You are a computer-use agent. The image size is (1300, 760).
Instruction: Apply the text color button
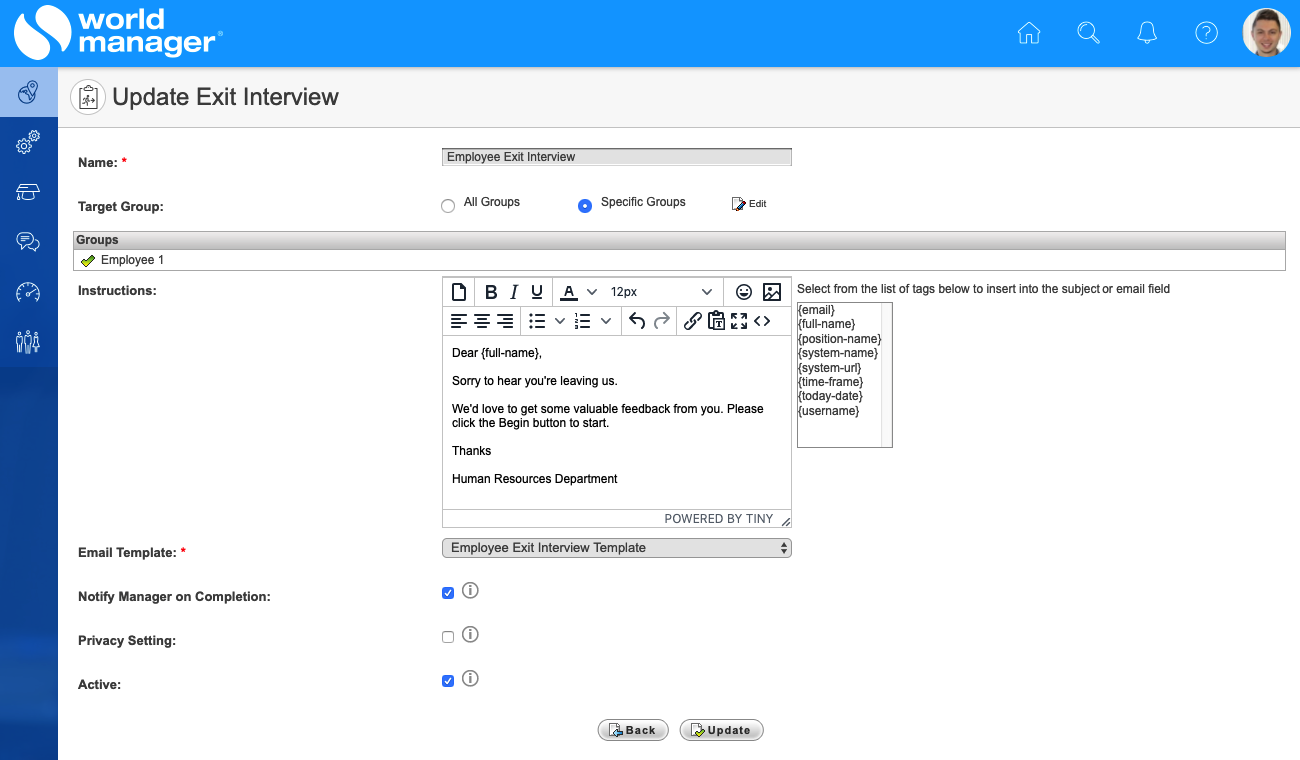coord(569,292)
